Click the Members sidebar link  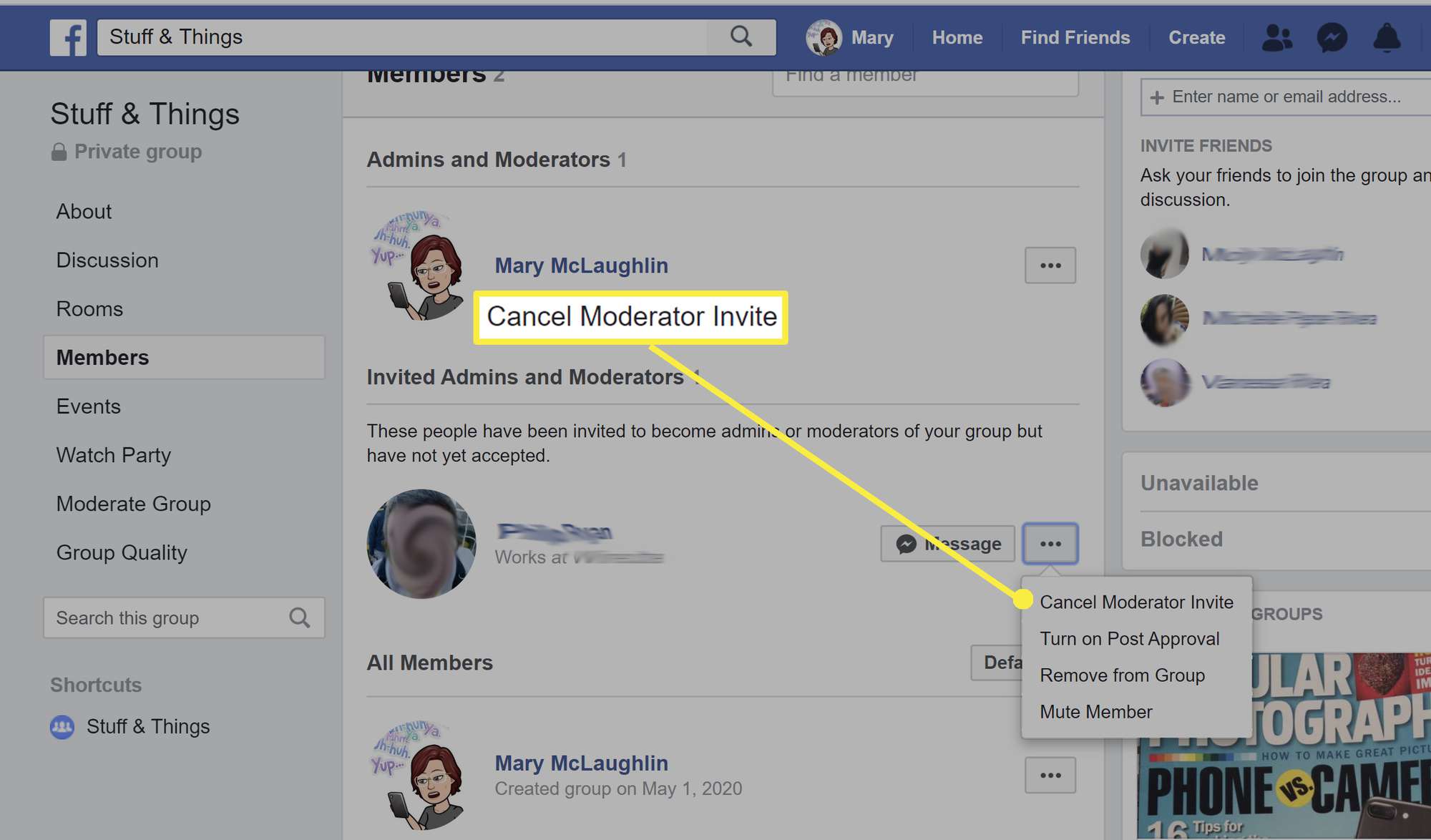tap(102, 357)
